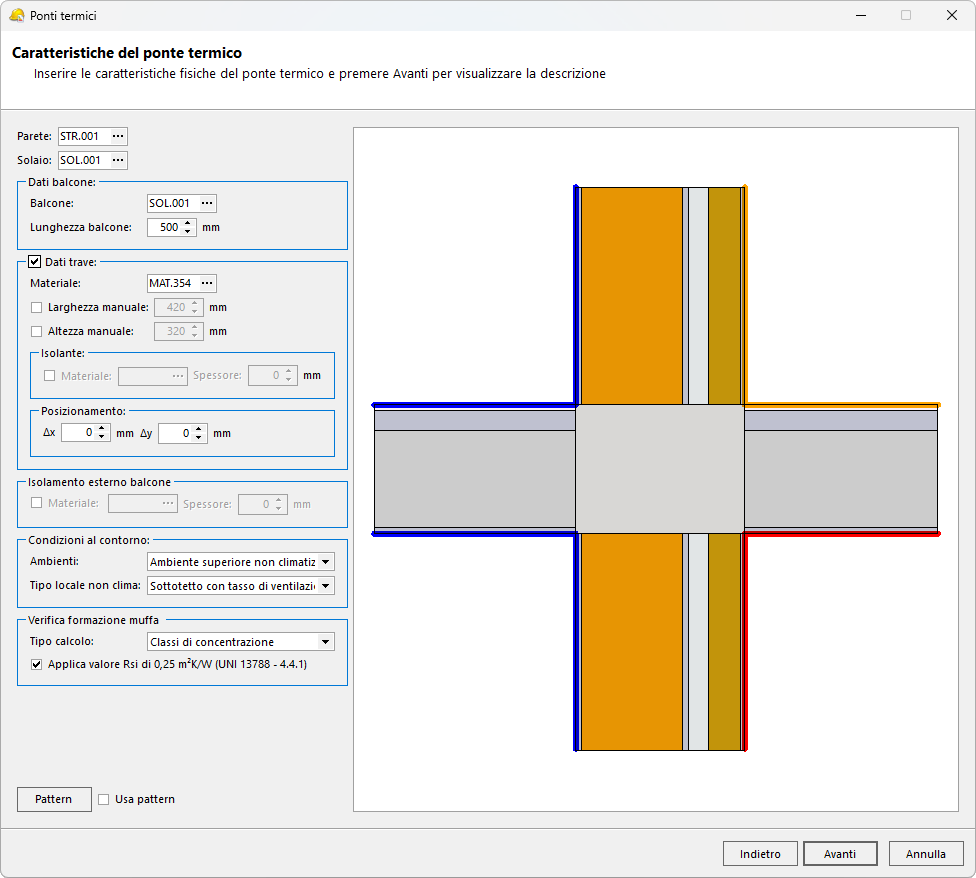The image size is (976, 878).
Task: Increase Lunghezza balcone with up arrow
Action: 189,223
